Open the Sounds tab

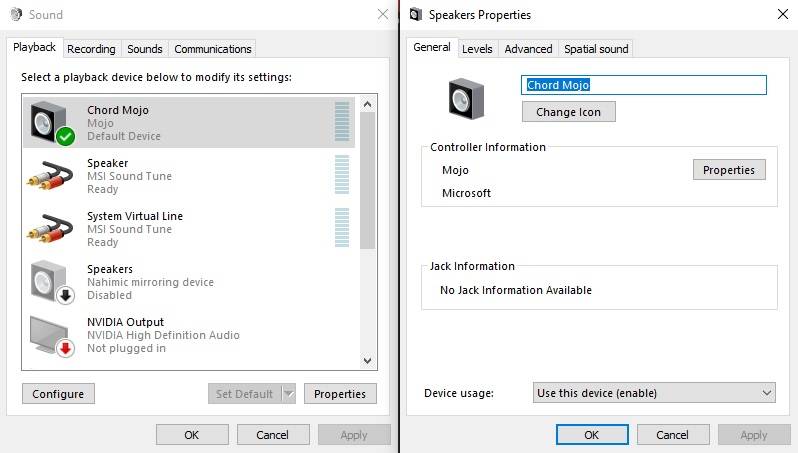pos(145,49)
